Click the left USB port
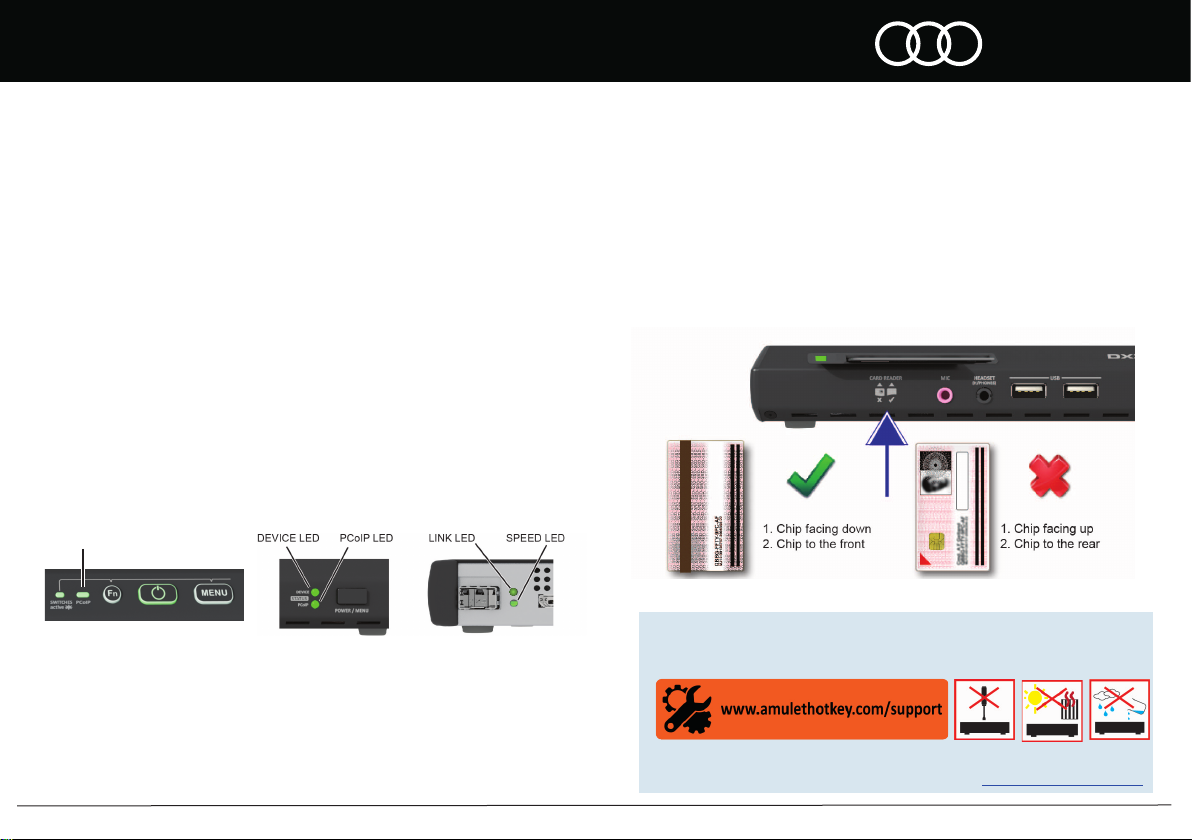The width and height of the screenshot is (1192, 840). (x=1028, y=391)
